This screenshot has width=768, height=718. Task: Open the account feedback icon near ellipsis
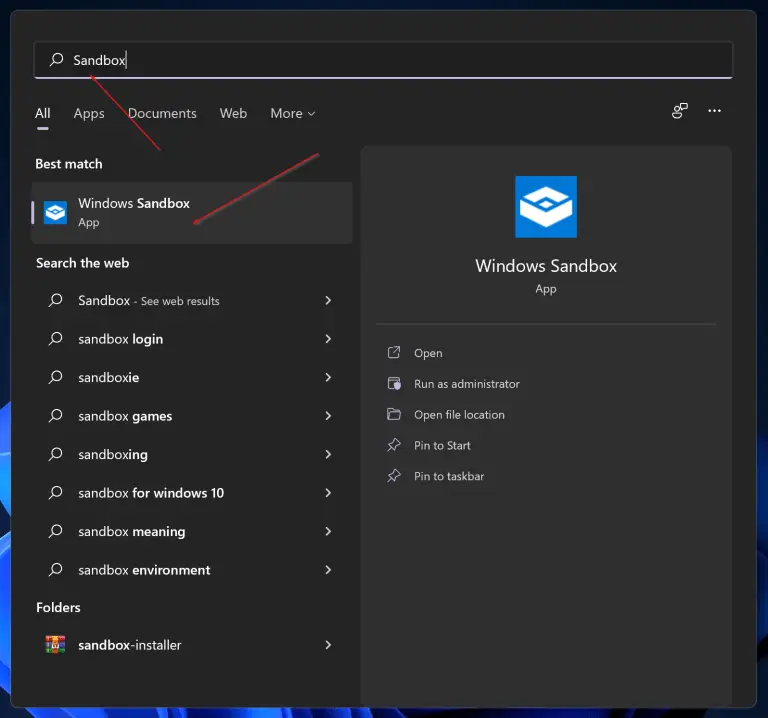(679, 111)
